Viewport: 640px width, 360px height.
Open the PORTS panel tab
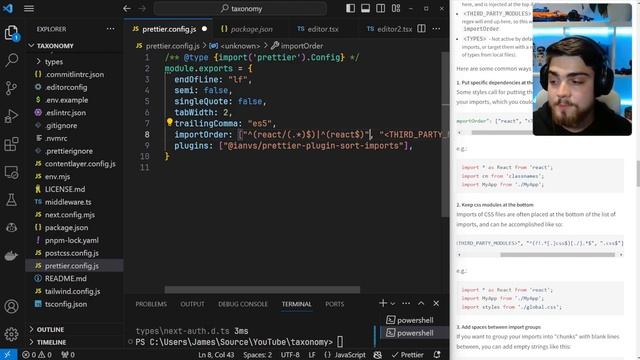[x=335, y=304]
